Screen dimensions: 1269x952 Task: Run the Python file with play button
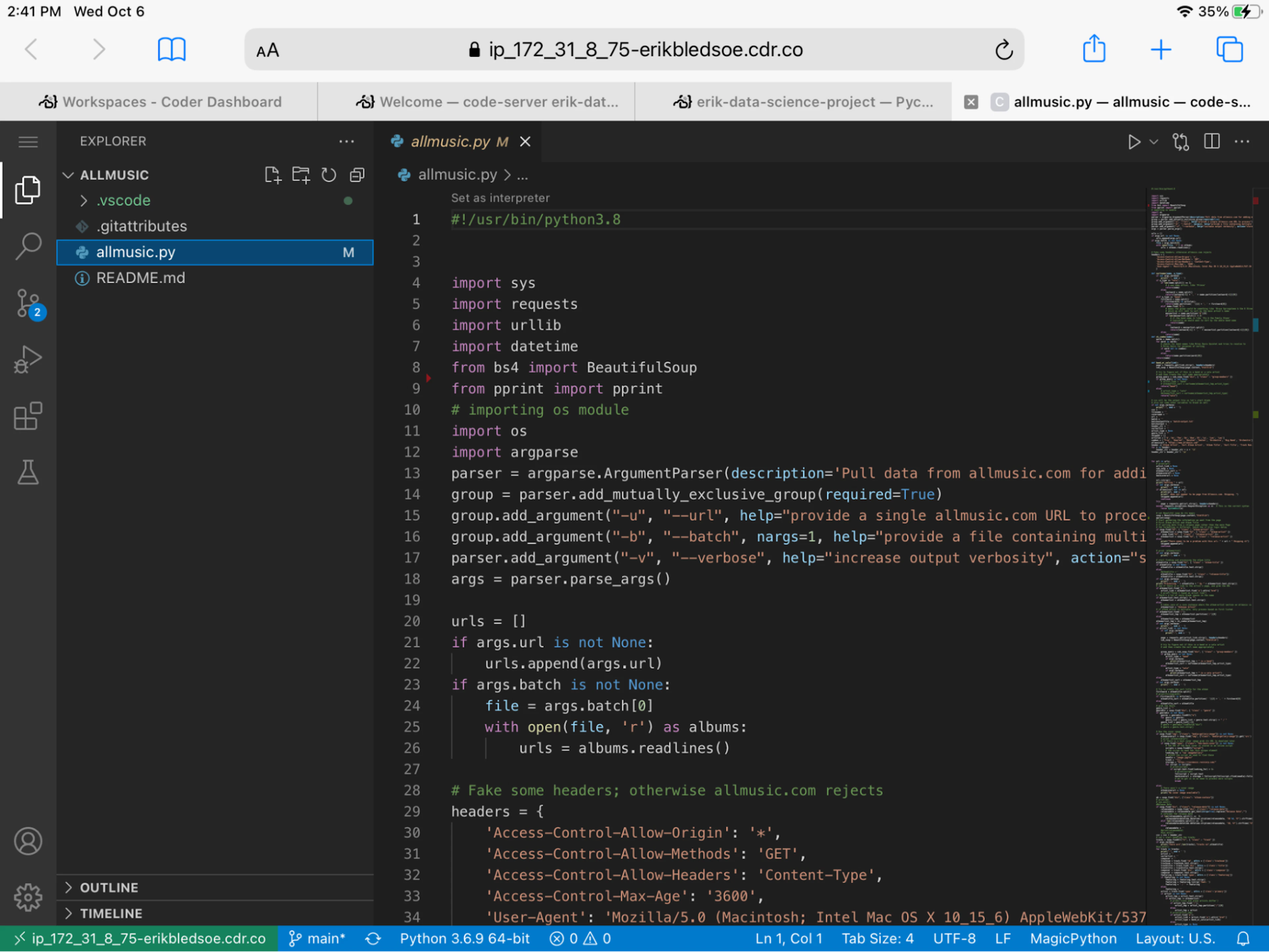pyautogui.click(x=1133, y=142)
